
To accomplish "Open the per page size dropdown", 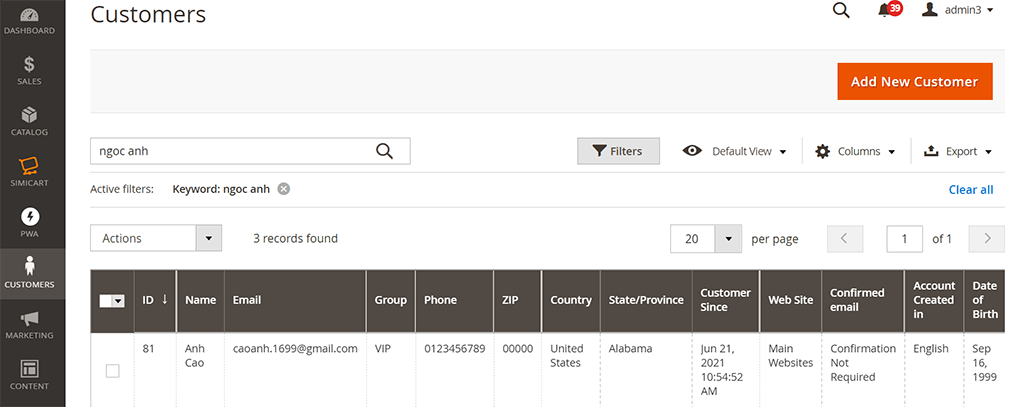I will (728, 239).
